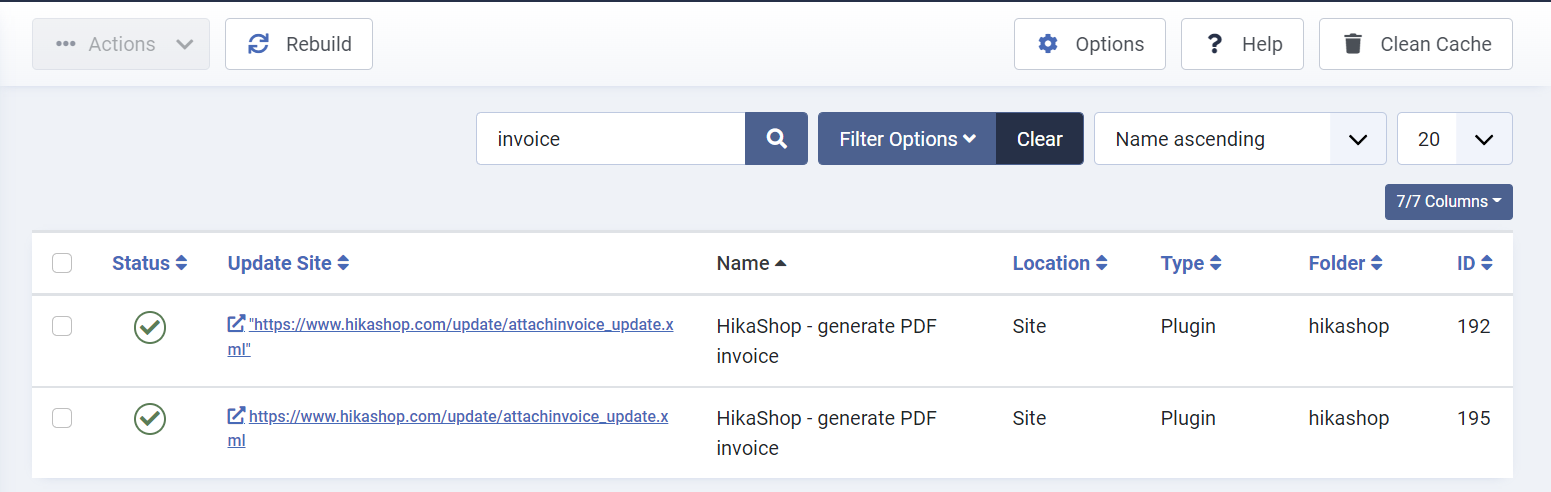Click external link icon in first row
1551x492 pixels.
click(x=236, y=324)
